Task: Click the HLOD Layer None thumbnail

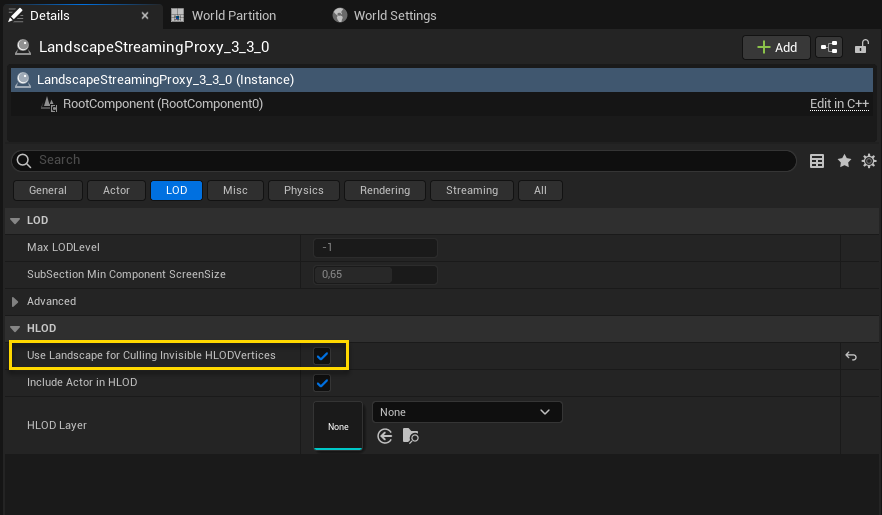Action: [338, 426]
